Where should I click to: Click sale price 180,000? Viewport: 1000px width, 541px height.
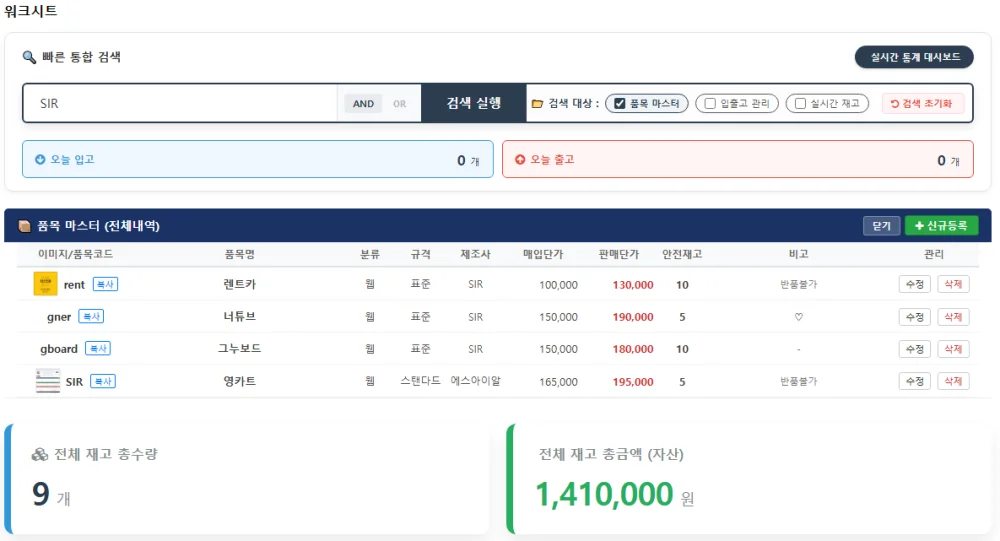pyautogui.click(x=633, y=349)
